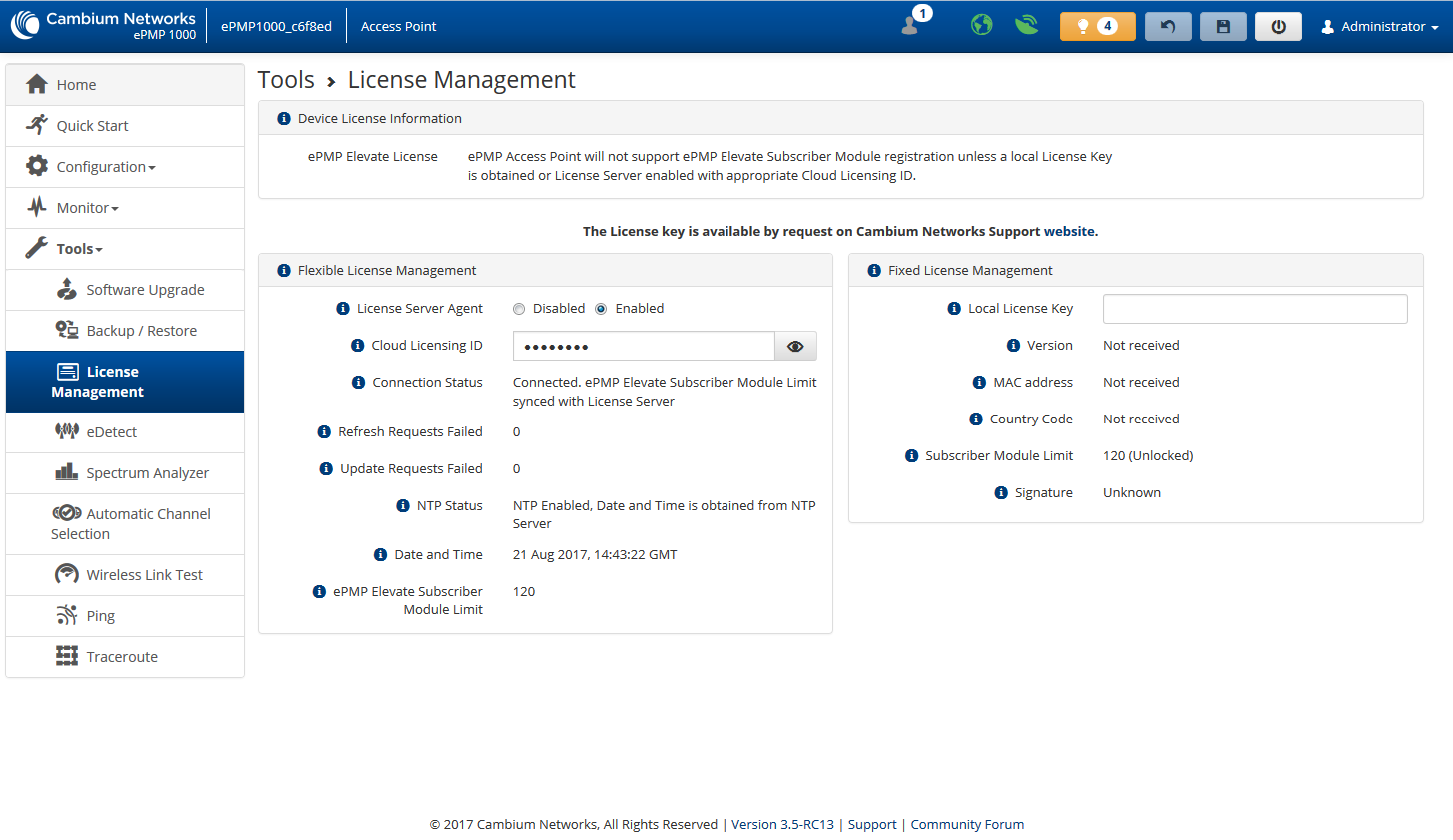
Task: Open Software Upgrade in sidebar
Action: pos(145,290)
